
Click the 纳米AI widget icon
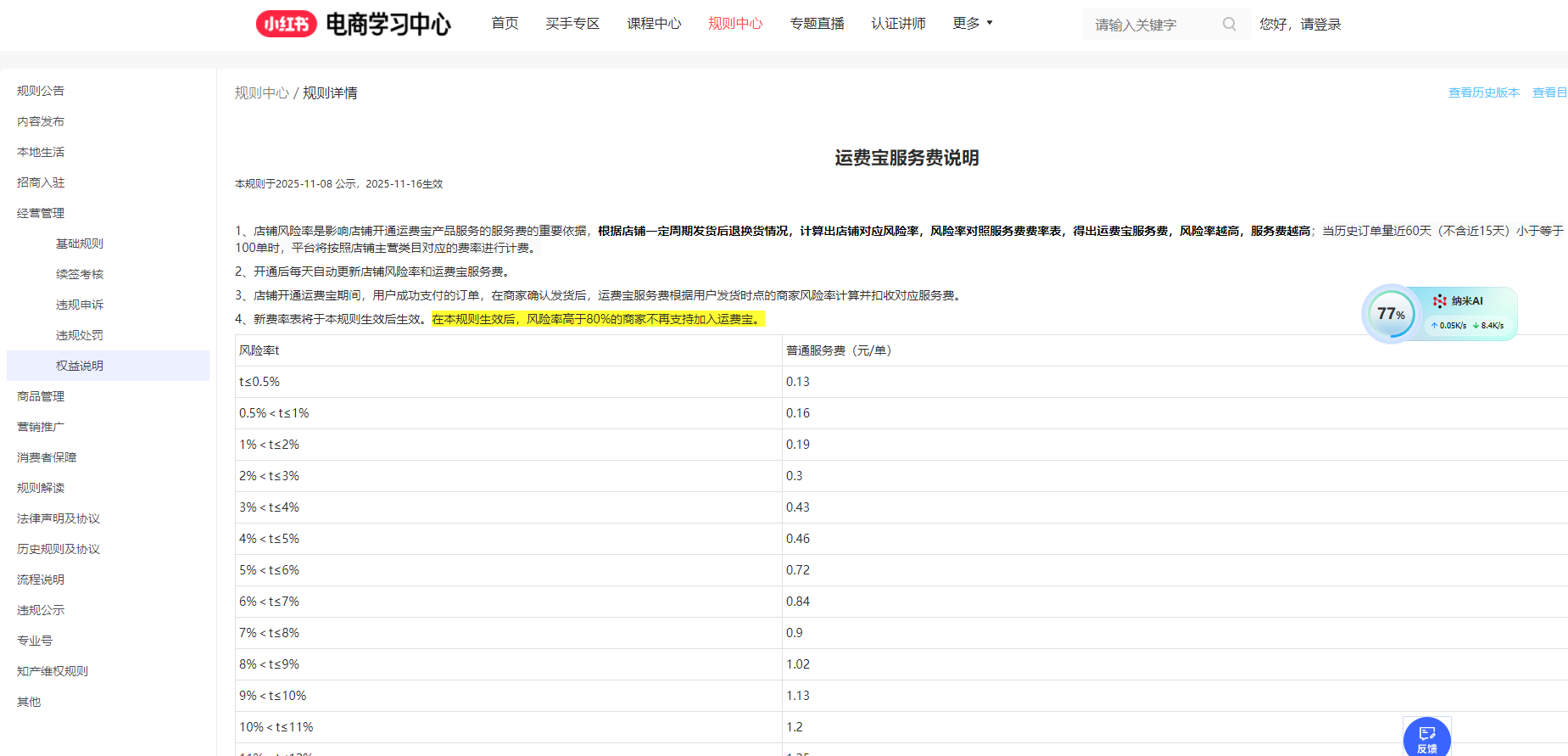point(1439,301)
